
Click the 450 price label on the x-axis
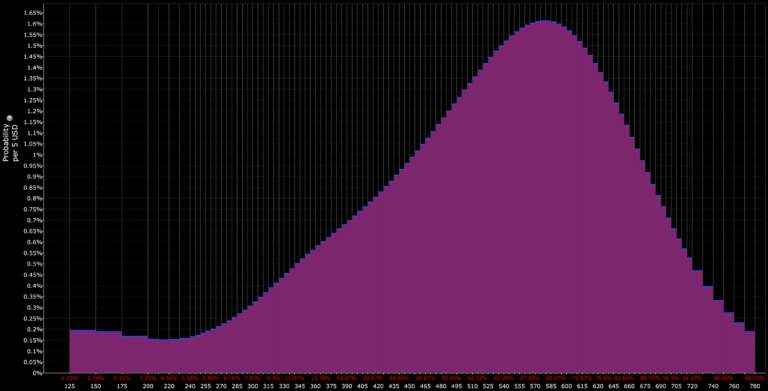tap(409, 386)
